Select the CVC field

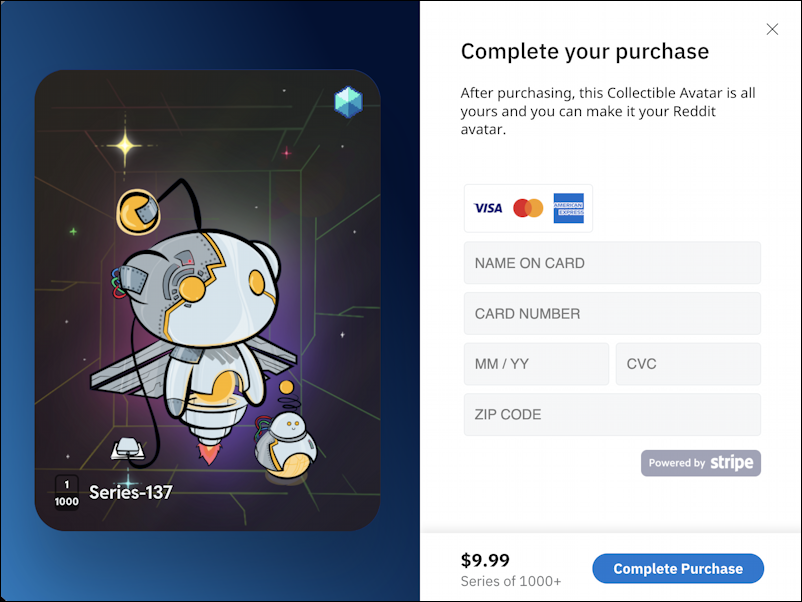688,364
